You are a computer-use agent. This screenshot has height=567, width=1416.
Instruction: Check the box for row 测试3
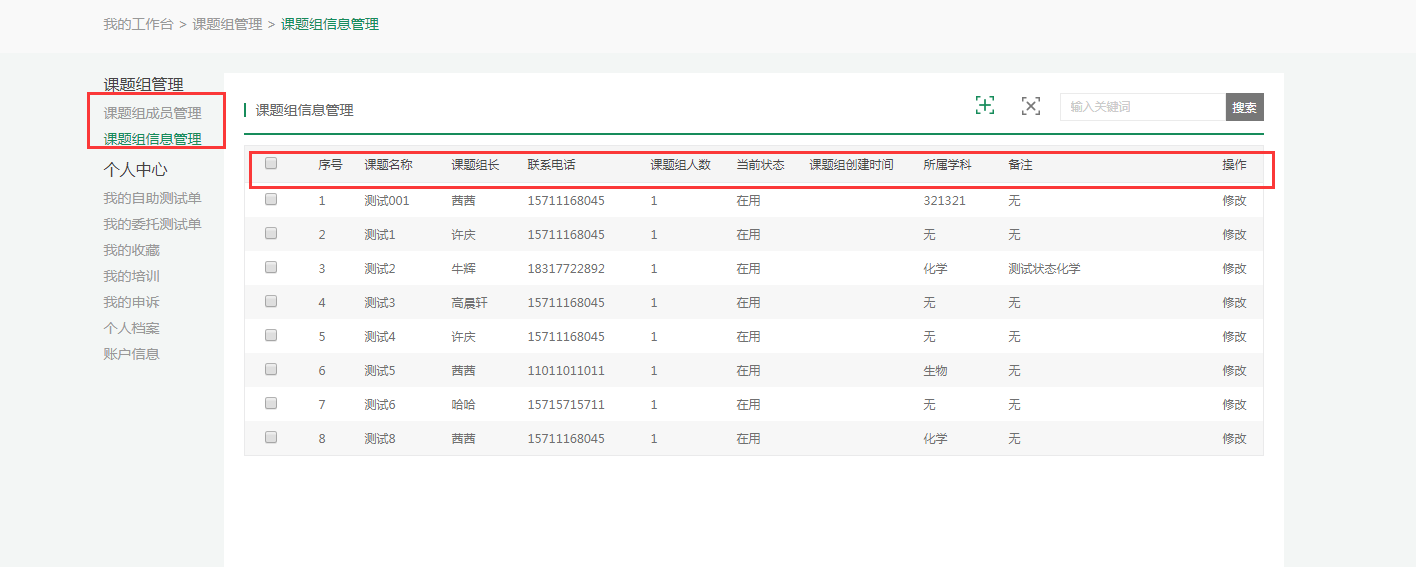pos(271,301)
